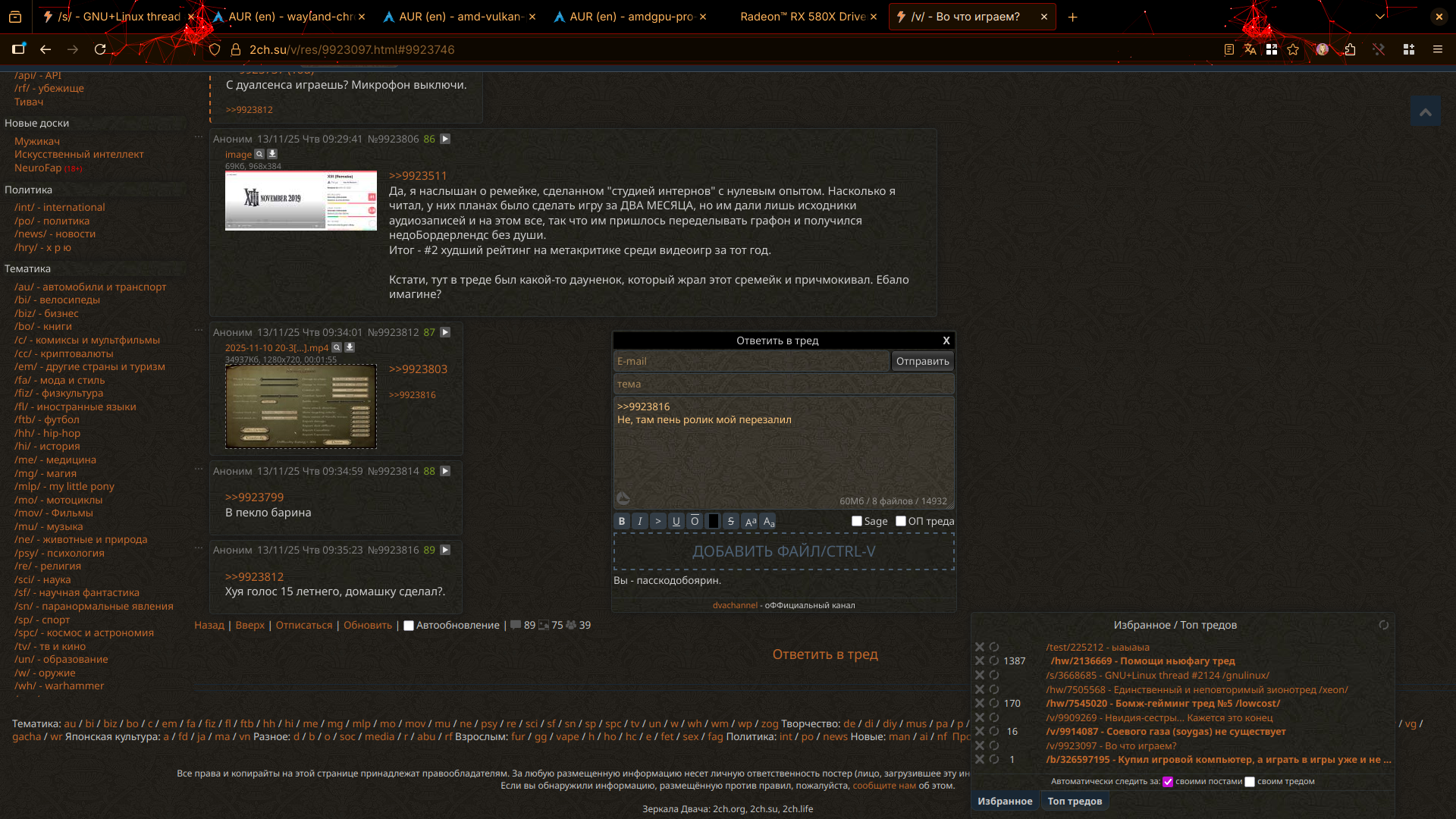Switch to the Топ тредов tab
Image resolution: width=1456 pixels, height=819 pixels.
point(1075,801)
